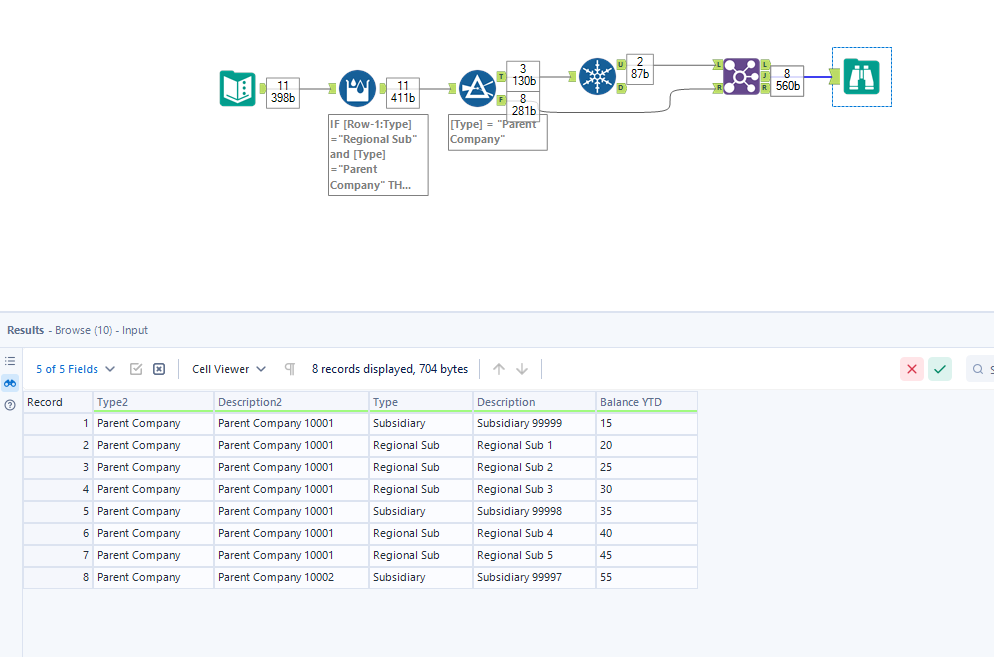Click the Filter tool's True output anchor
This screenshot has width=994, height=657.
pos(500,76)
